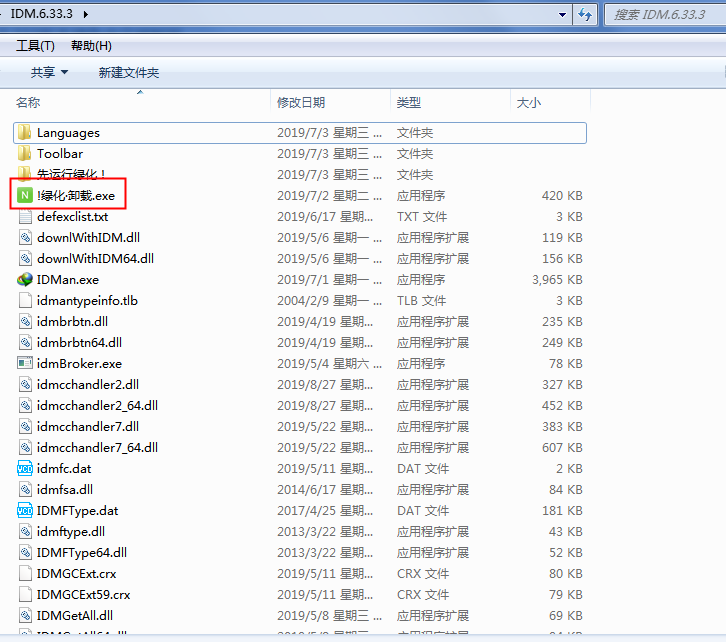
Task: Select the downlWithIDM.dll file icon
Action: [25, 237]
